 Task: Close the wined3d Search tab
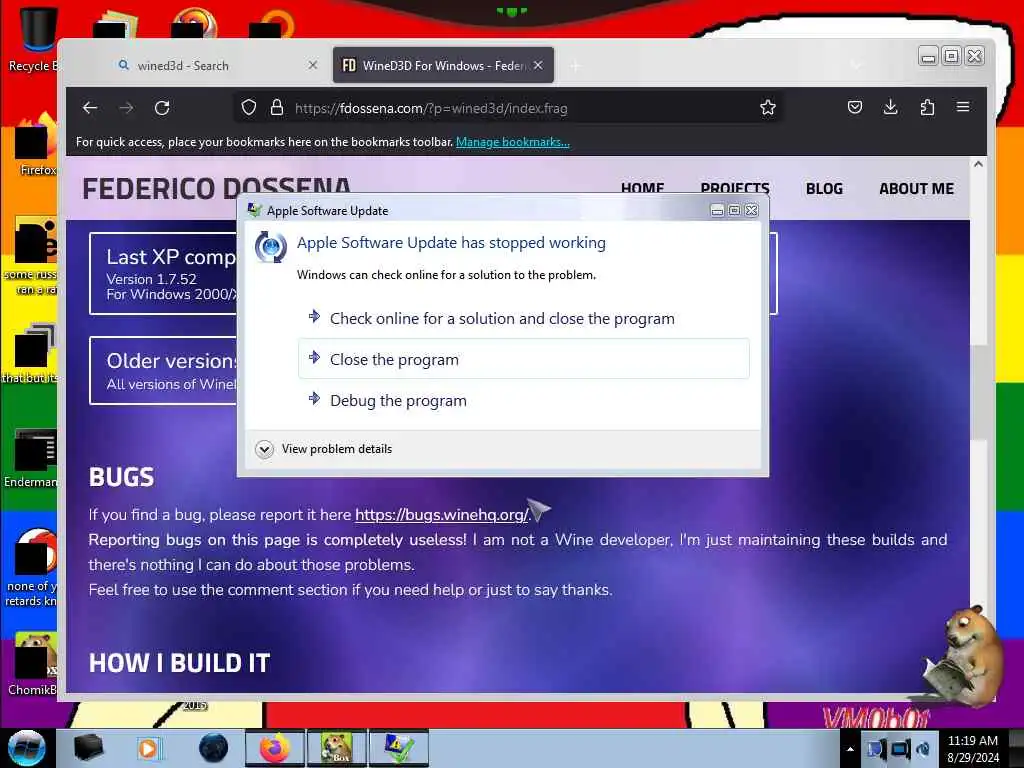pos(313,65)
